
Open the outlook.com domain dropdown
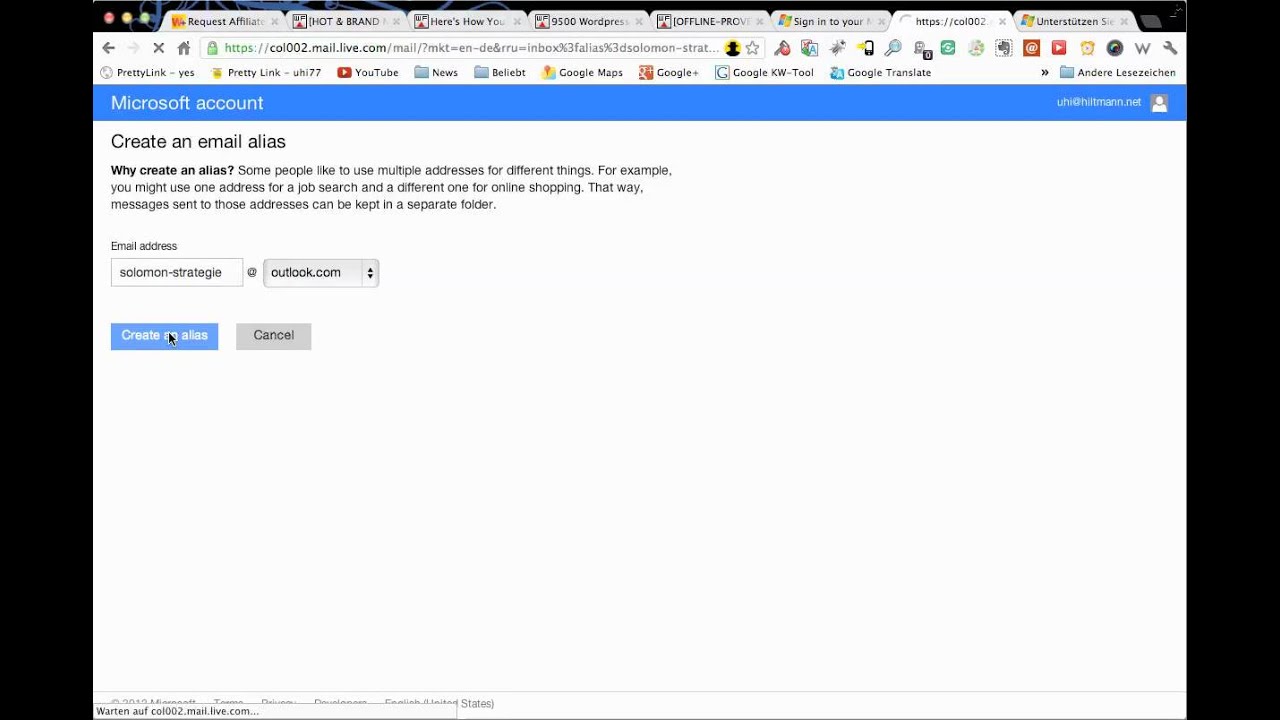[321, 273]
